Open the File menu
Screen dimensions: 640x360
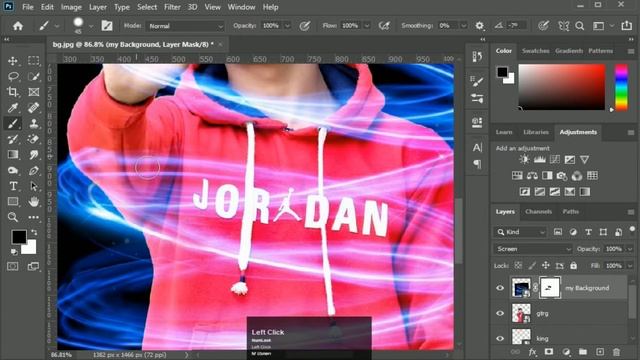pos(28,7)
